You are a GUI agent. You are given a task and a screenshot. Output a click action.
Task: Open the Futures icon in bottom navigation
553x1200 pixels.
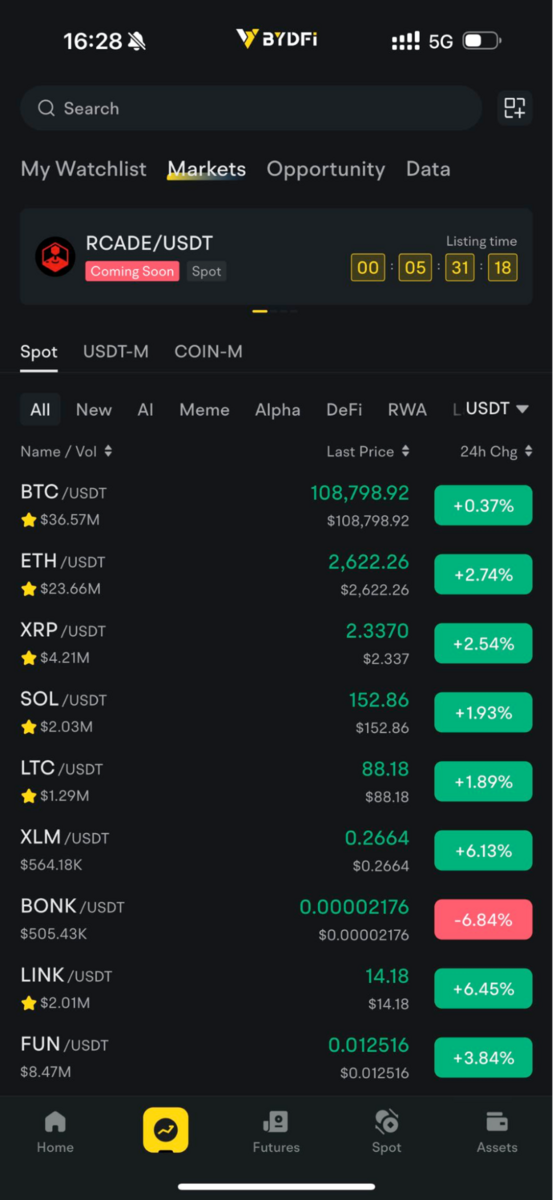tap(276, 1121)
